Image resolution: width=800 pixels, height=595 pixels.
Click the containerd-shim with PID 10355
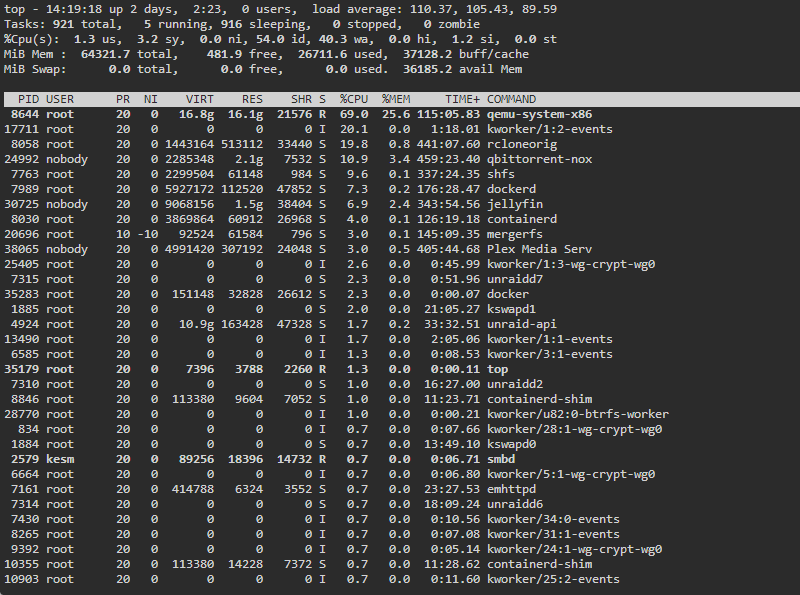[539, 564]
